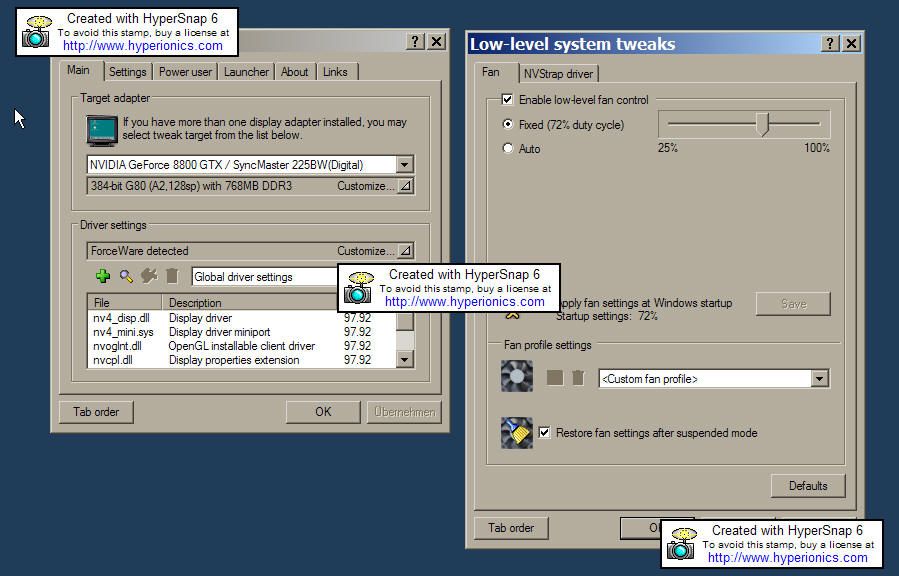Open the NVIDIA GeForce 8800 GTX adapter dropdown
Screen dimensions: 899x576
click(404, 164)
